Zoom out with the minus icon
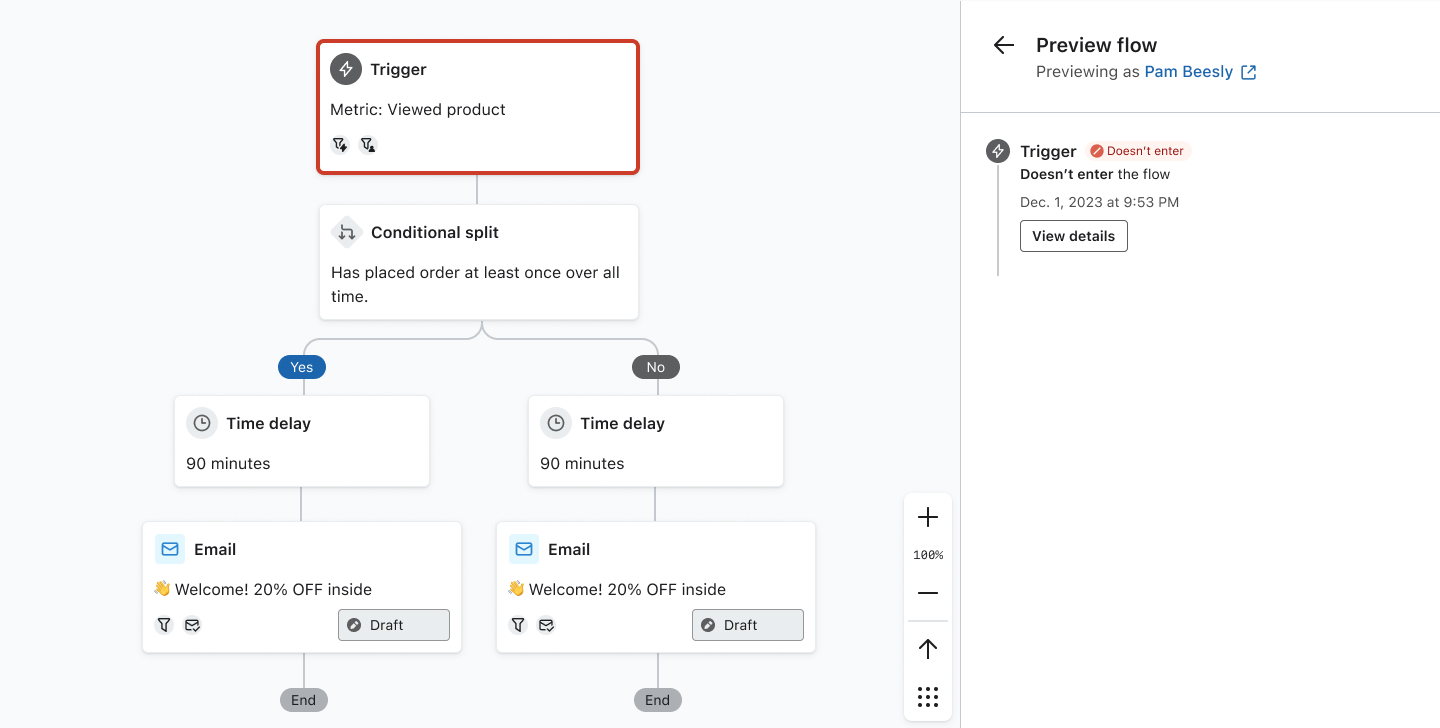1440x728 pixels. pyautogui.click(x=928, y=593)
